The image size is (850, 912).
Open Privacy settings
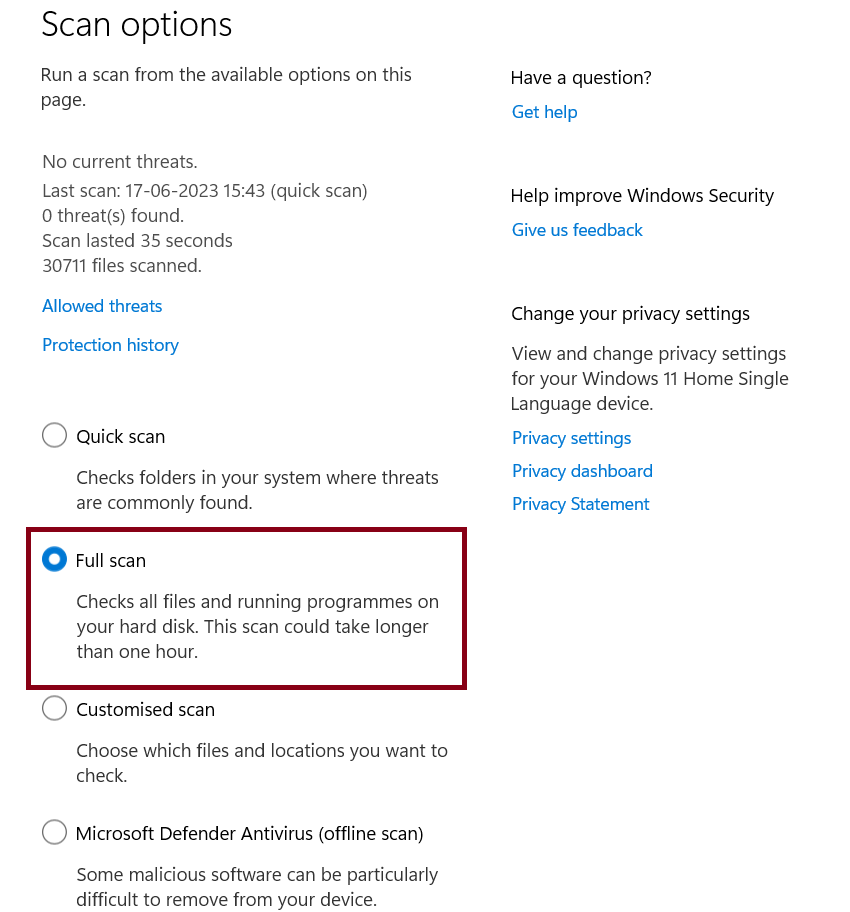[571, 438]
